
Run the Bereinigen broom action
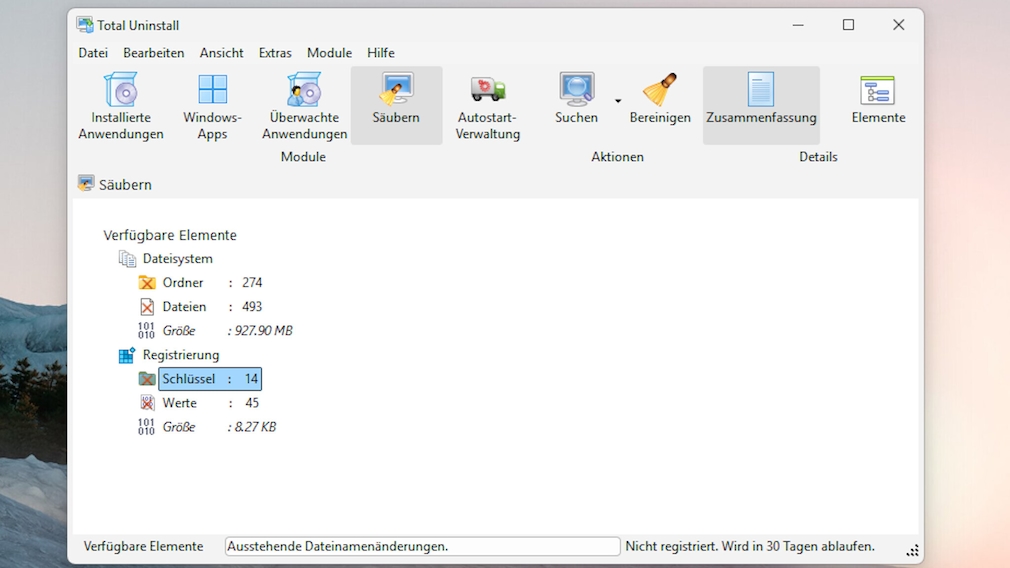[x=660, y=98]
